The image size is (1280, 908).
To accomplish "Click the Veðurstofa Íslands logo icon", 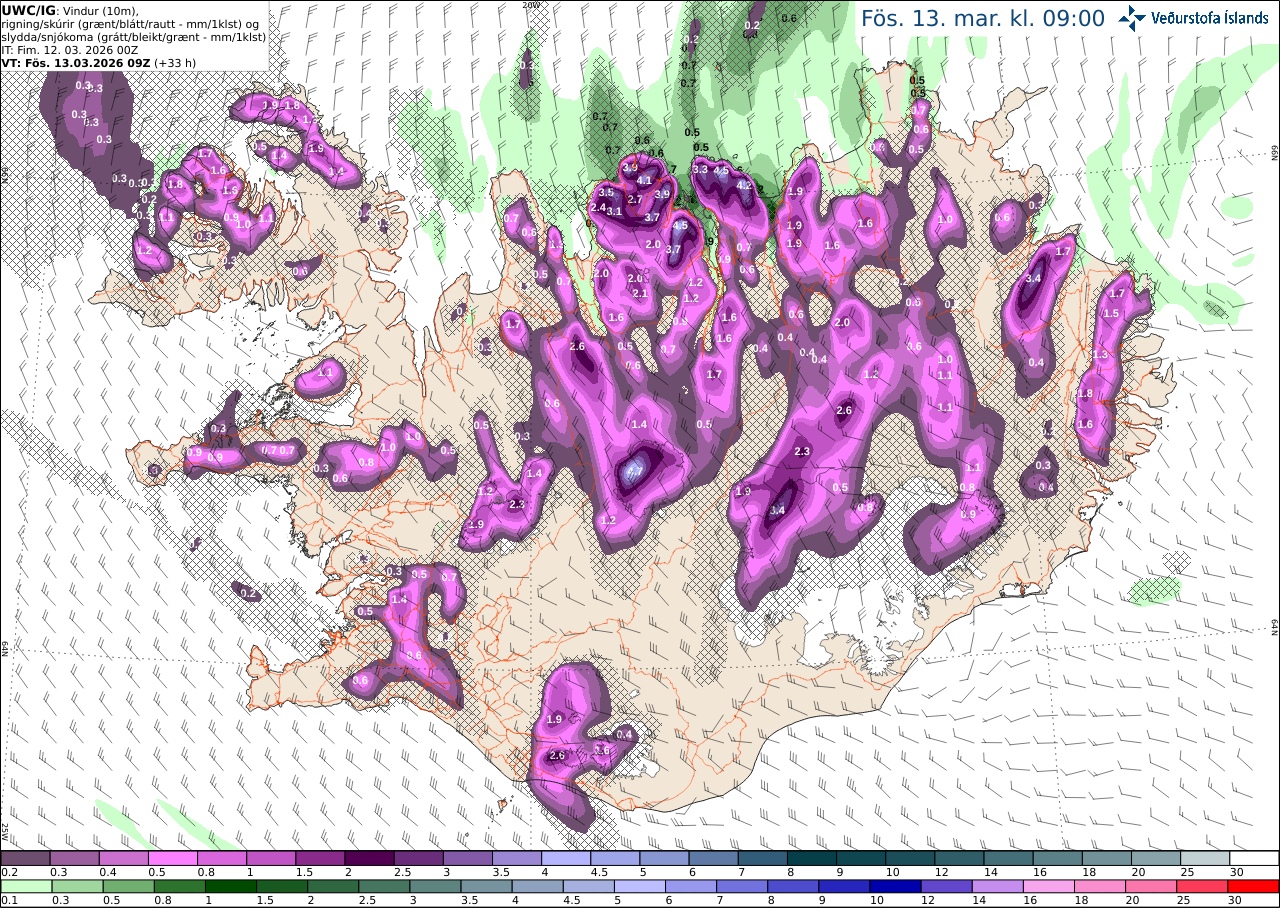I will 1132,17.
